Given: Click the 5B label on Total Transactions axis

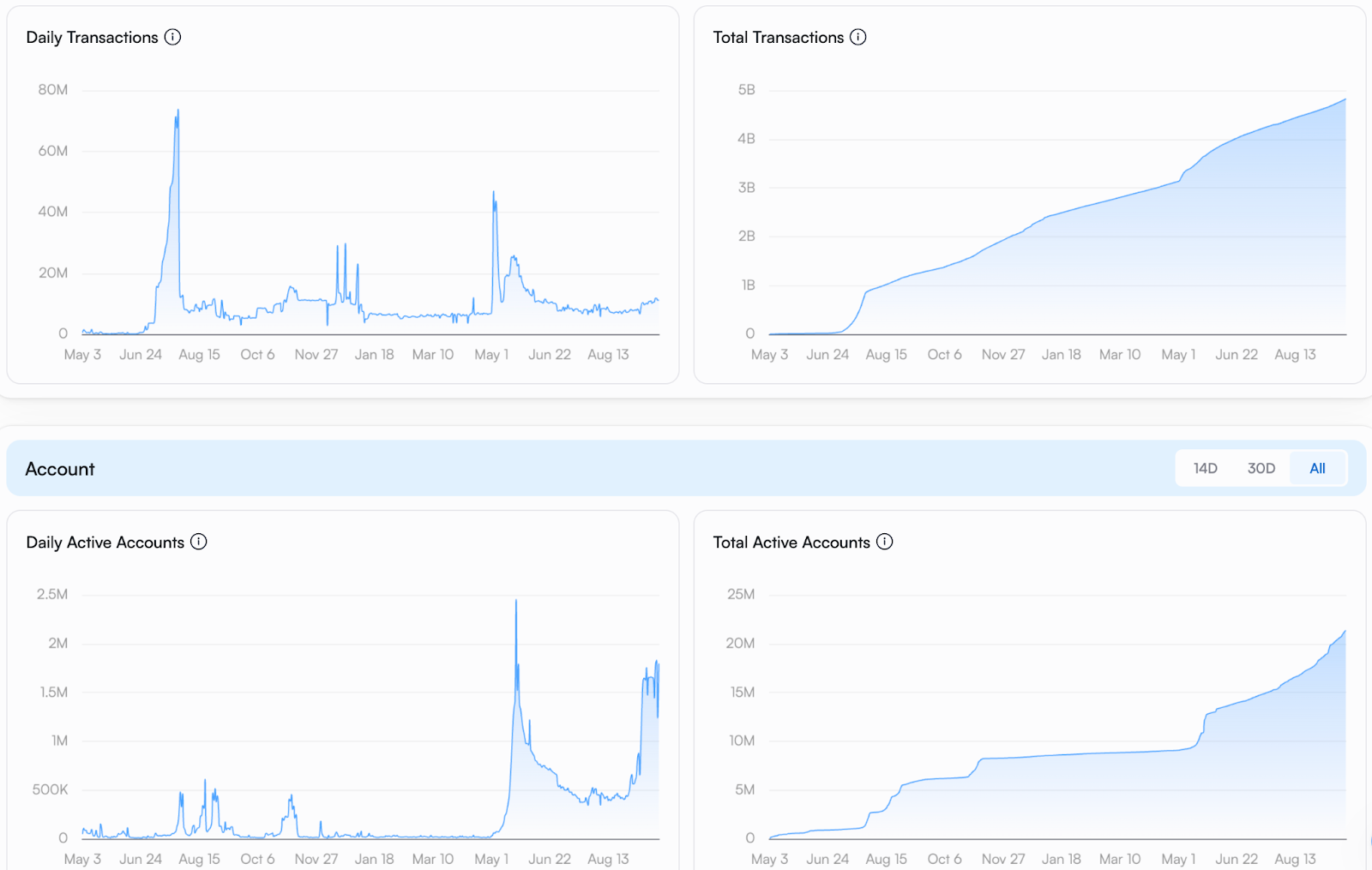Looking at the screenshot, I should tap(747, 90).
